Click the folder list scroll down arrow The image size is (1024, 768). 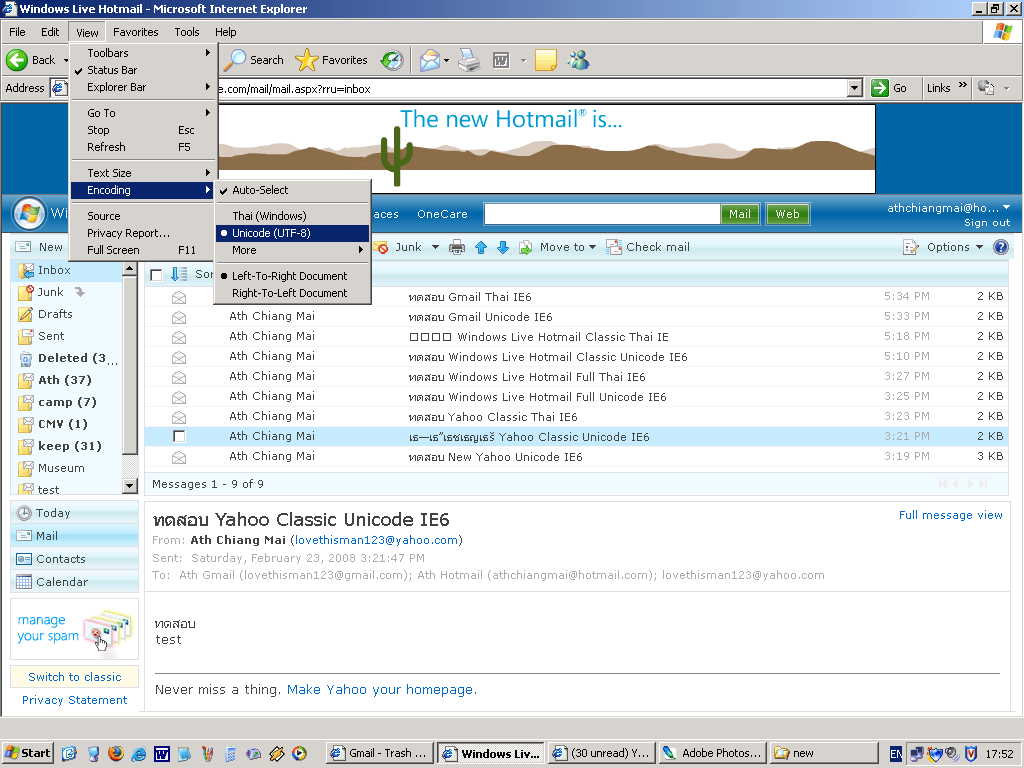[129, 486]
